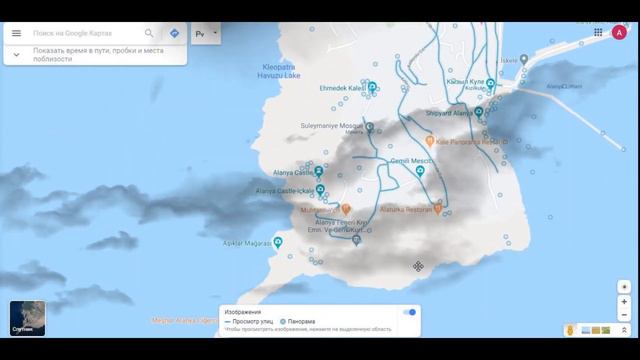Open the Kızıl Kule place marker
The image size is (640, 360).
491,84
